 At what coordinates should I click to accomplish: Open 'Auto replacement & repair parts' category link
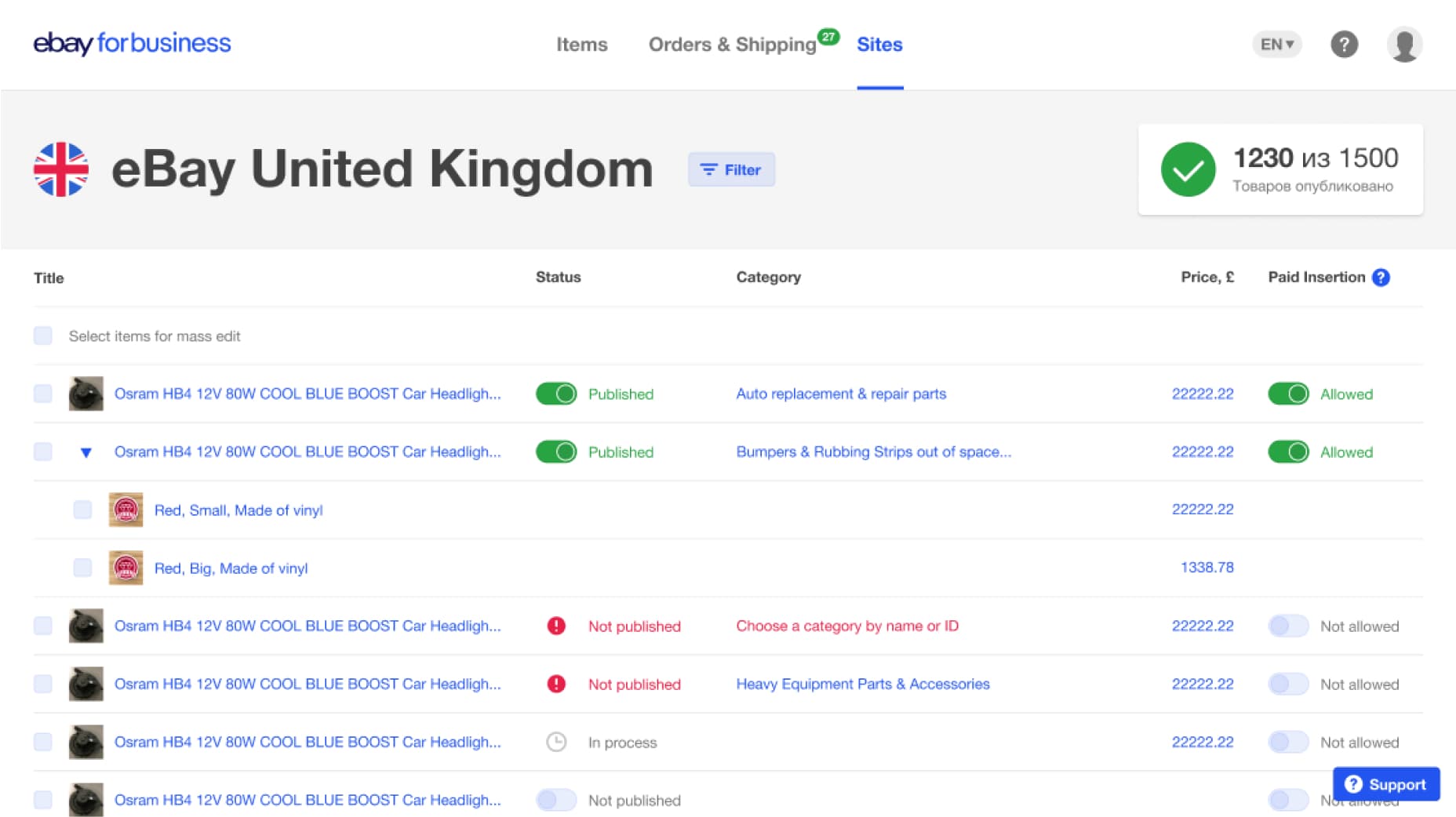pyautogui.click(x=841, y=394)
